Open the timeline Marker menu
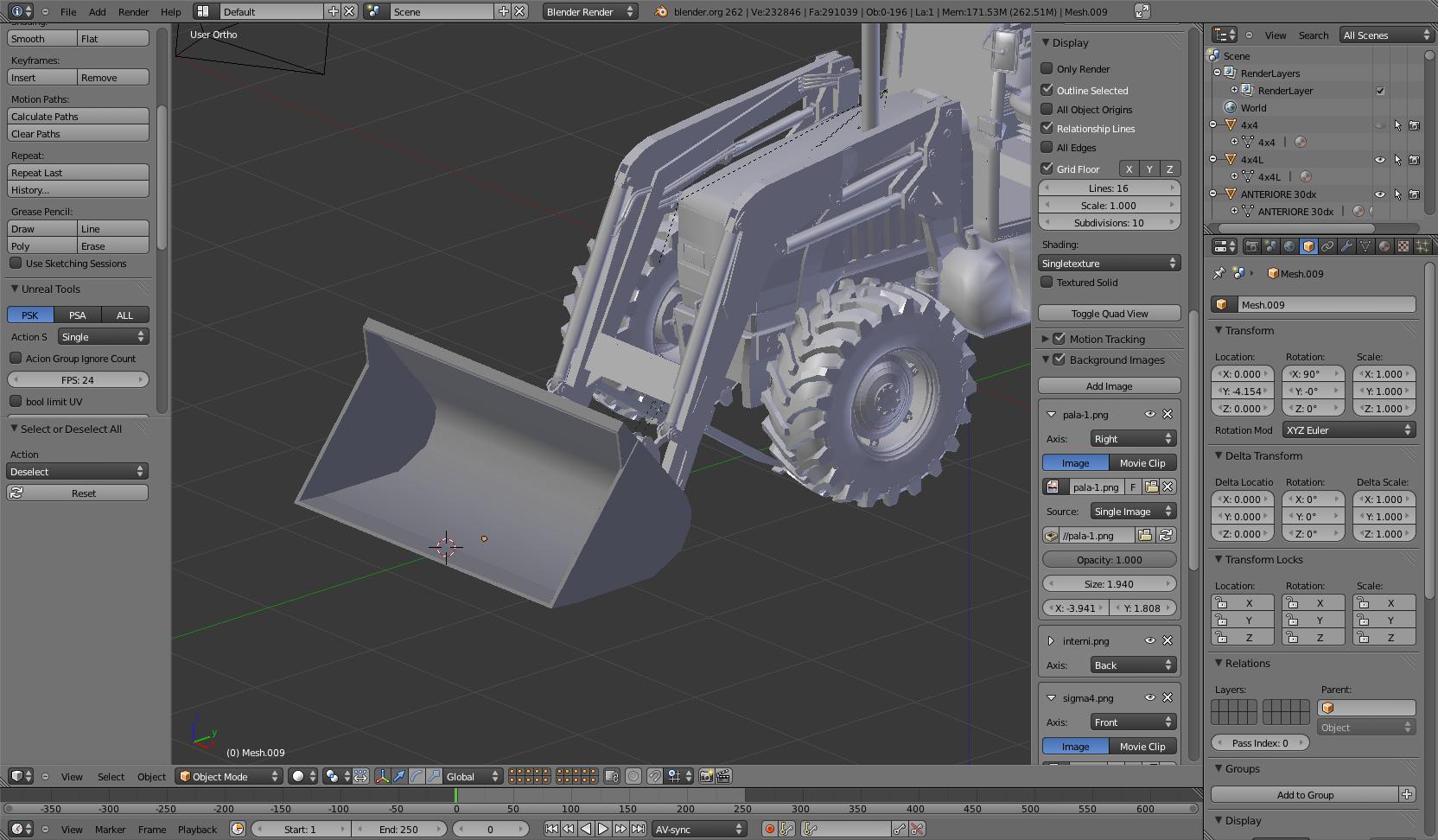The height and width of the screenshot is (840, 1438). [111, 829]
